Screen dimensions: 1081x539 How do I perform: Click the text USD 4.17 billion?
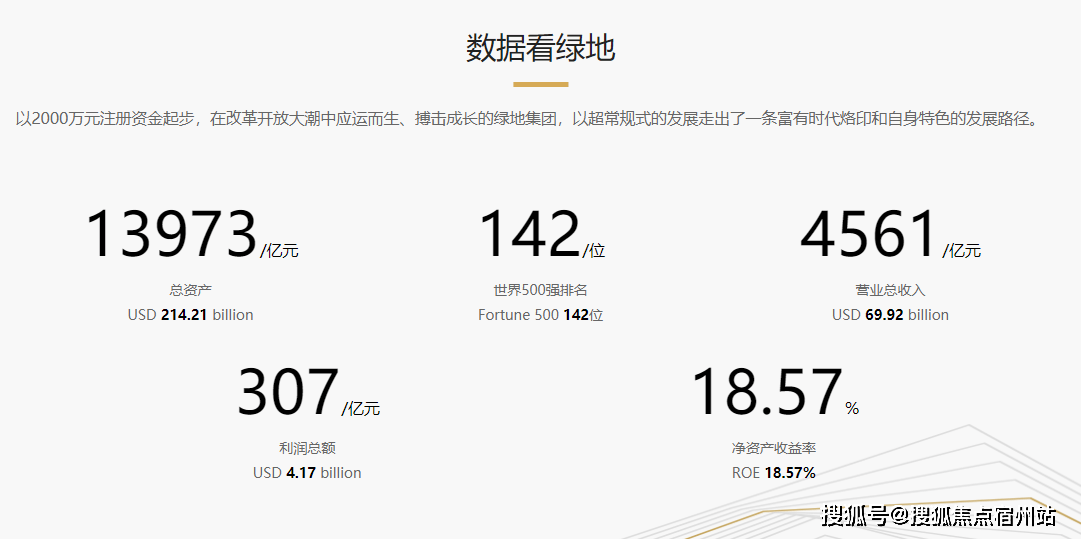pos(307,473)
